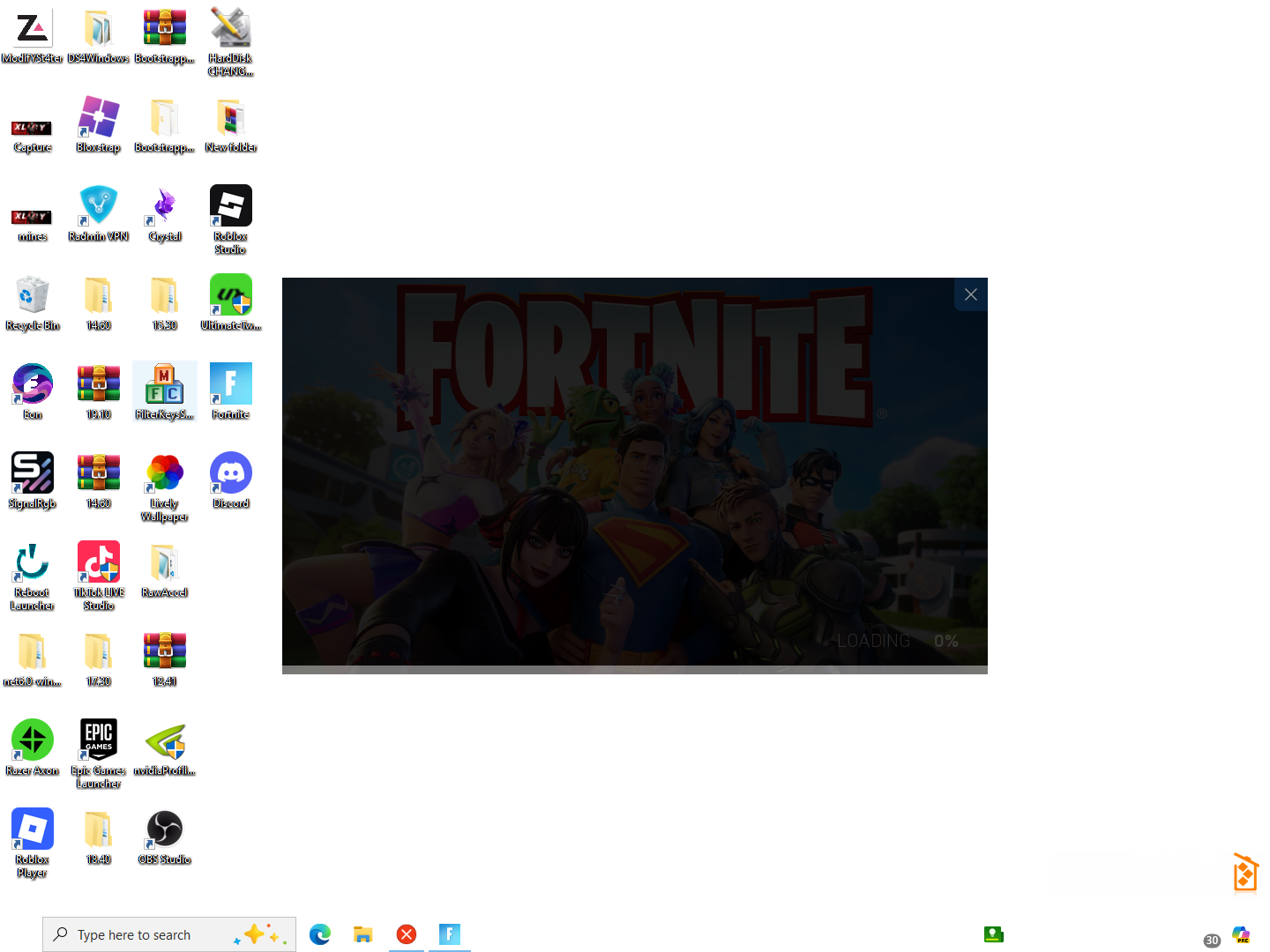The height and width of the screenshot is (952, 1270).
Task: Select the Roblox Studio desktop icon
Action: click(x=231, y=220)
